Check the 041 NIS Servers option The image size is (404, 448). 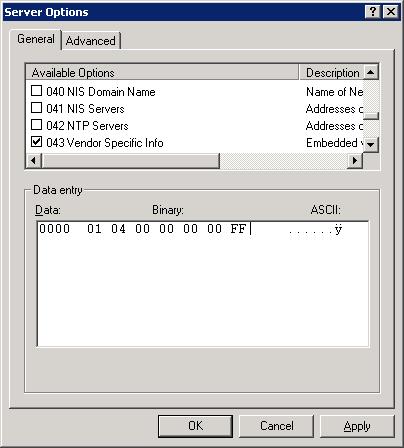36,108
